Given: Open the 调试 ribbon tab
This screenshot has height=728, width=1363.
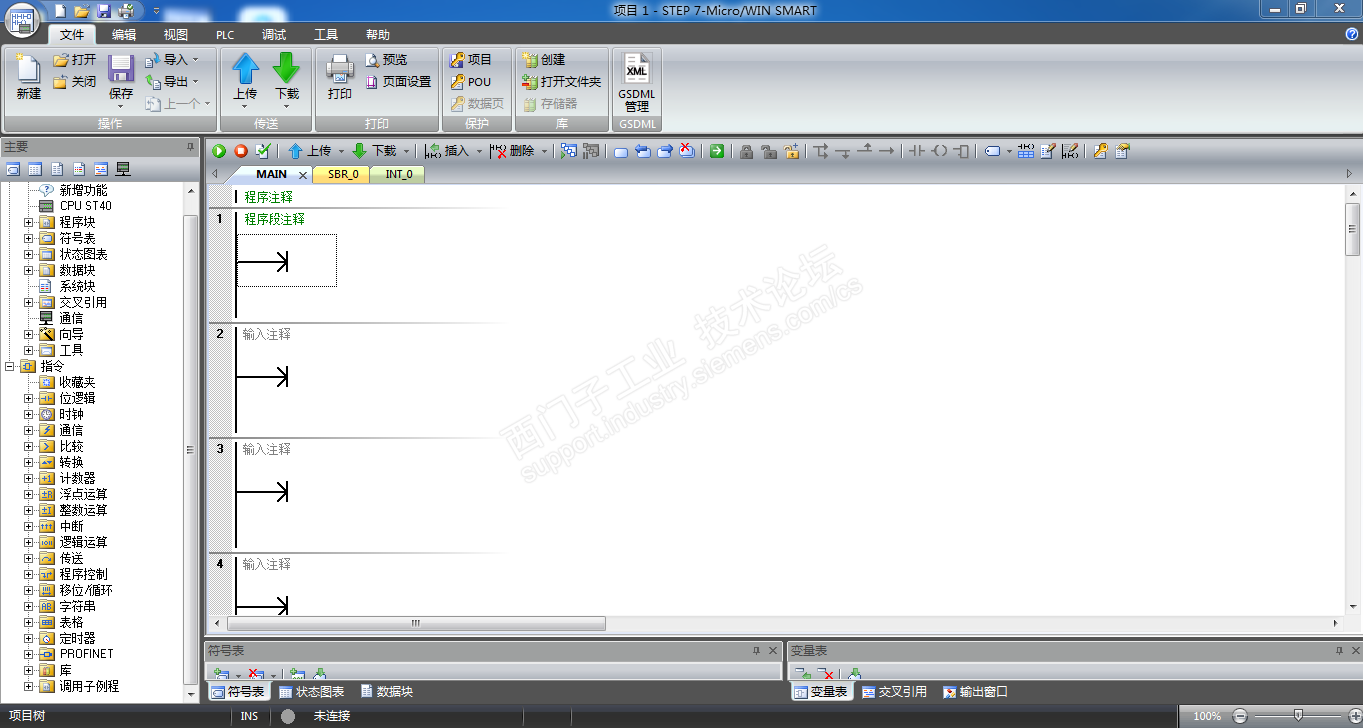Looking at the screenshot, I should [274, 35].
